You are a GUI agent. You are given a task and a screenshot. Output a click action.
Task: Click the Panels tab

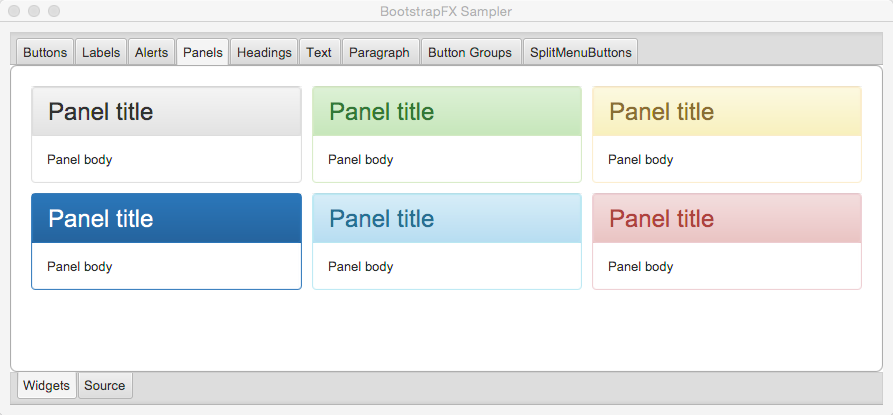tap(203, 52)
